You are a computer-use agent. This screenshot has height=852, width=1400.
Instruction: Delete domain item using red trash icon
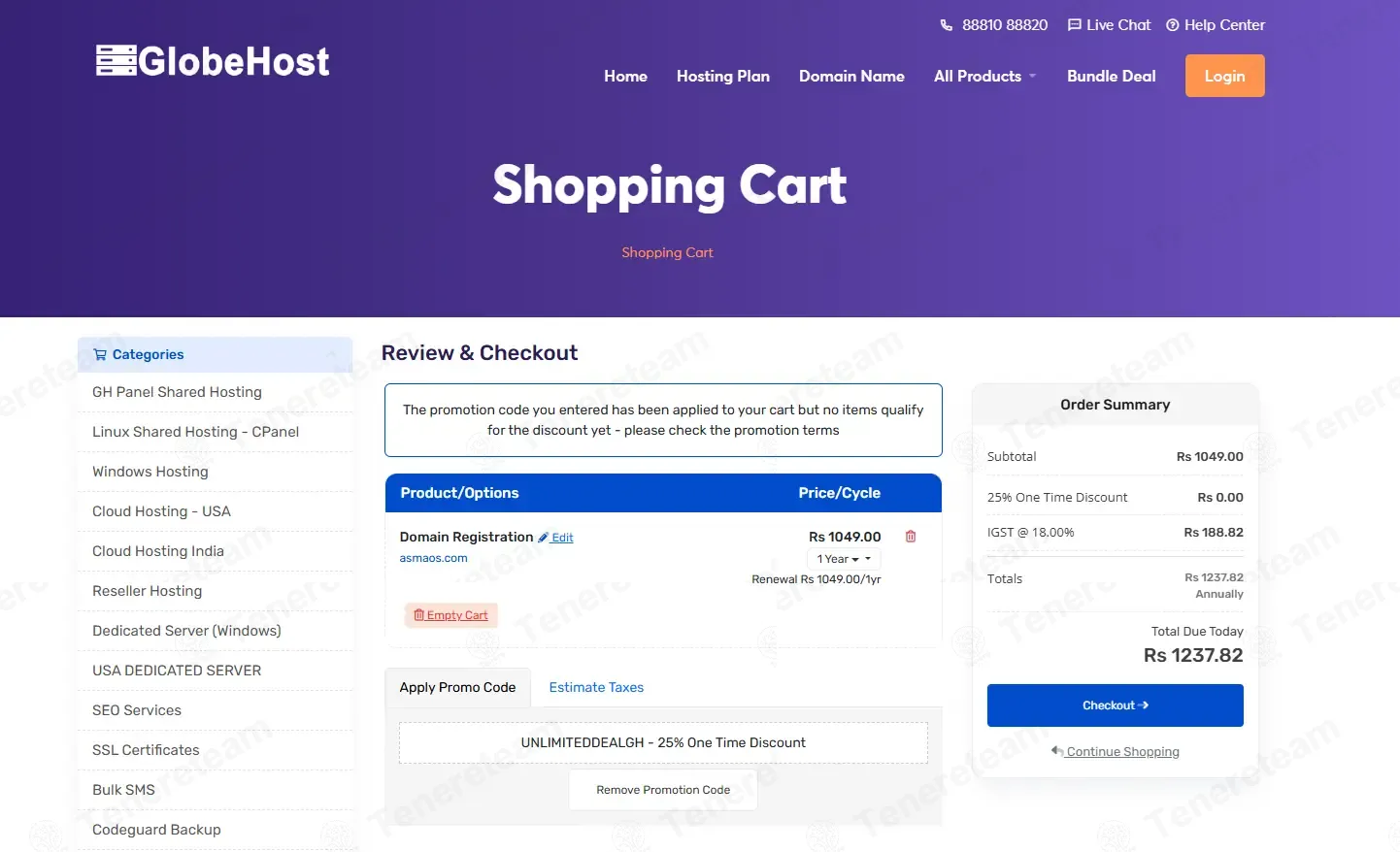click(911, 537)
